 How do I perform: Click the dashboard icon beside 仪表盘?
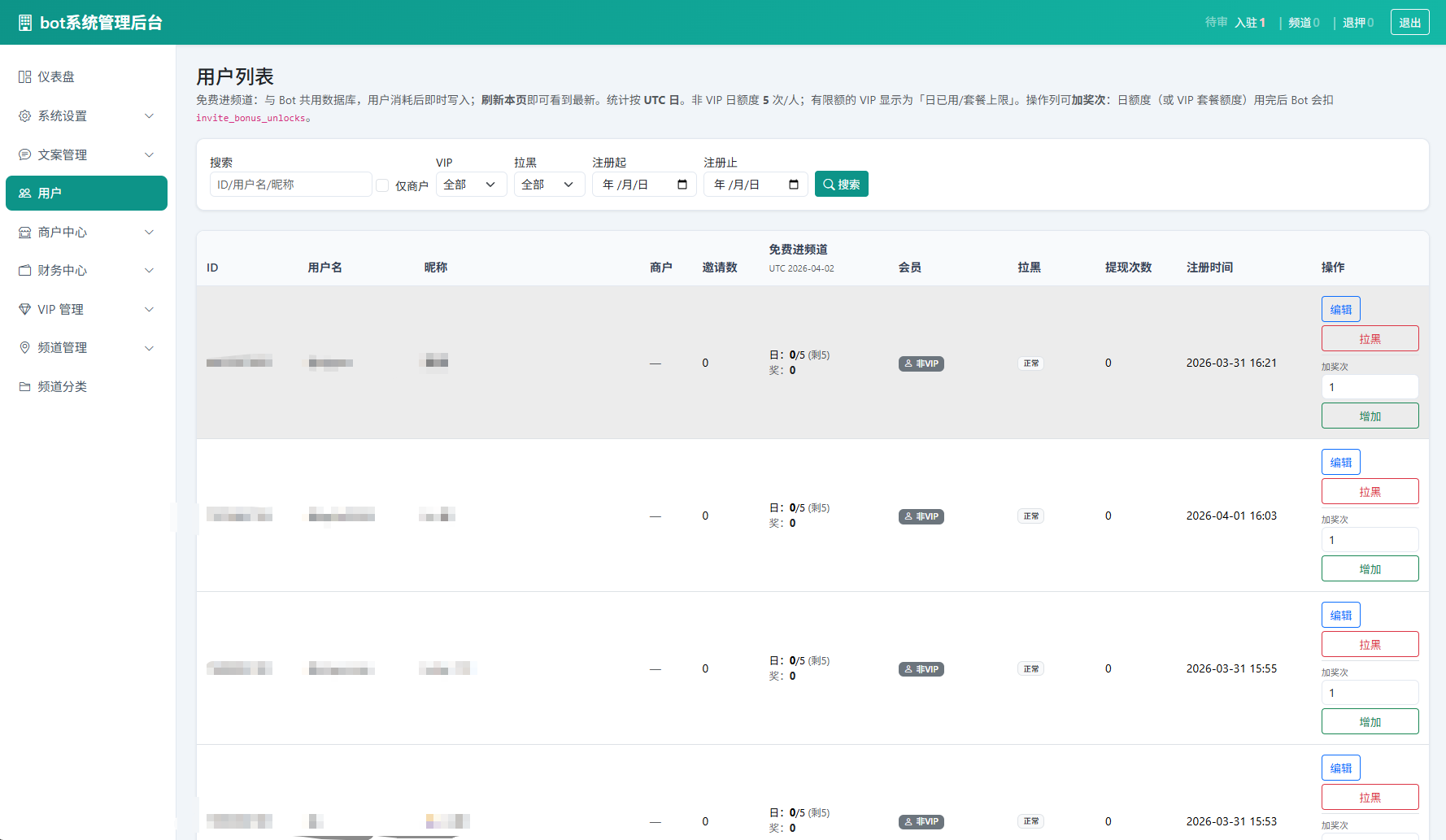tap(24, 77)
